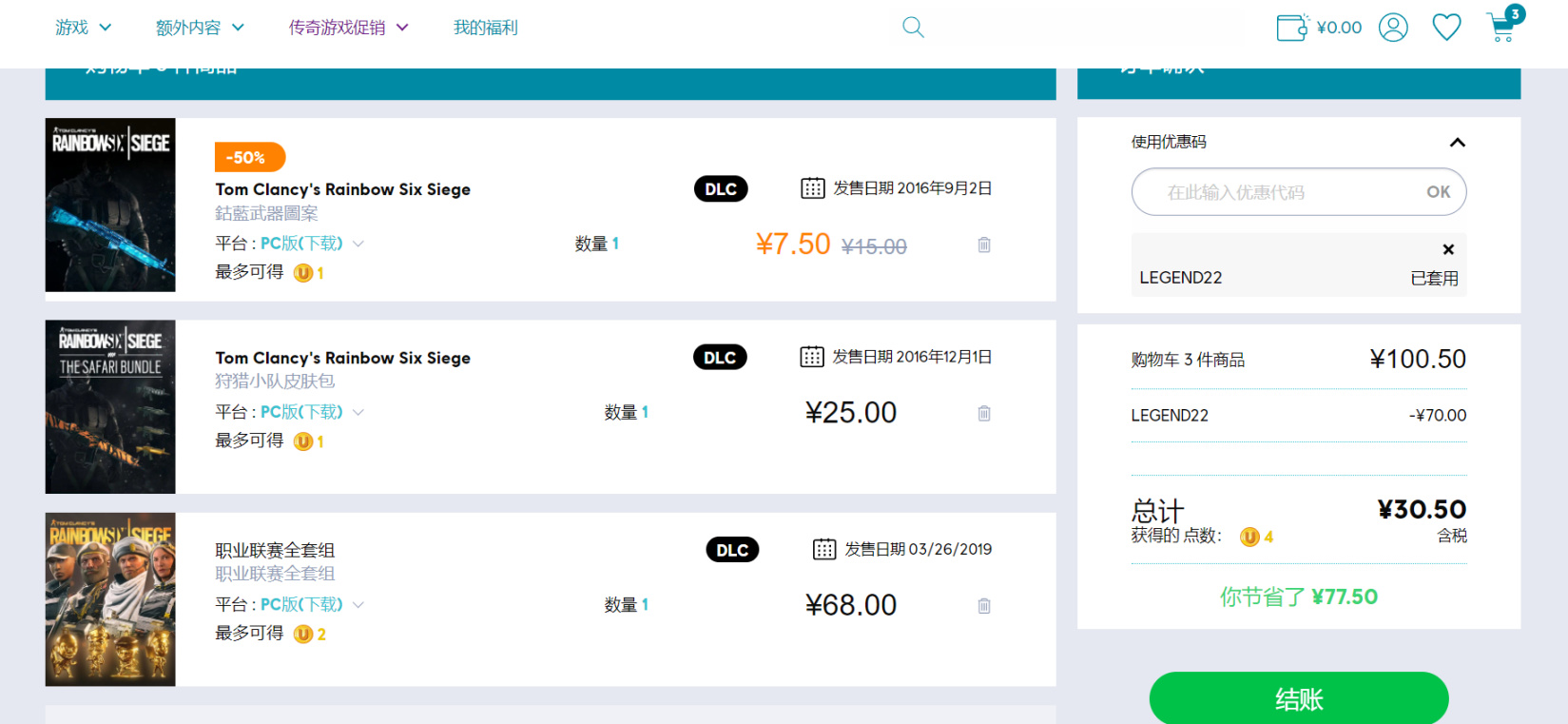1568x724 pixels.
Task: Click the U coin icon on 钴蓝武器图案 row
Action: pyautogui.click(x=303, y=273)
